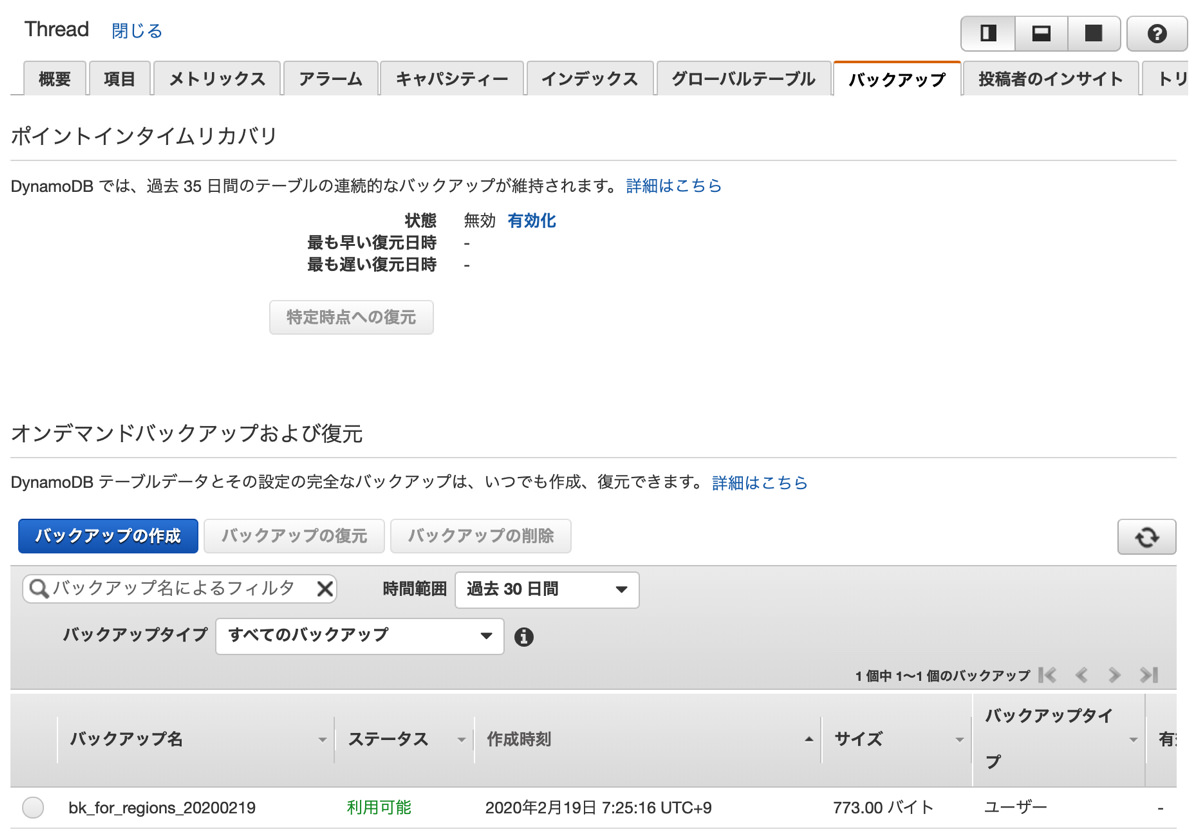Viewport: 1200px width, 838px height.
Task: Click the backup name filter field
Action: pos(170,589)
